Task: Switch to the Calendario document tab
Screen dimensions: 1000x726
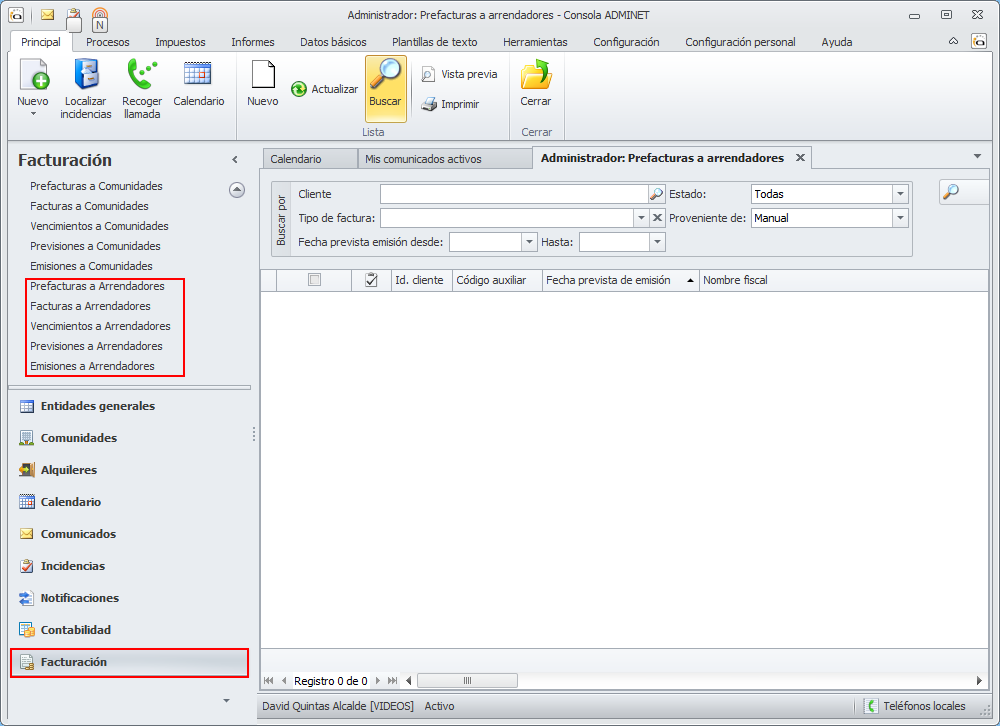Action: [x=310, y=159]
